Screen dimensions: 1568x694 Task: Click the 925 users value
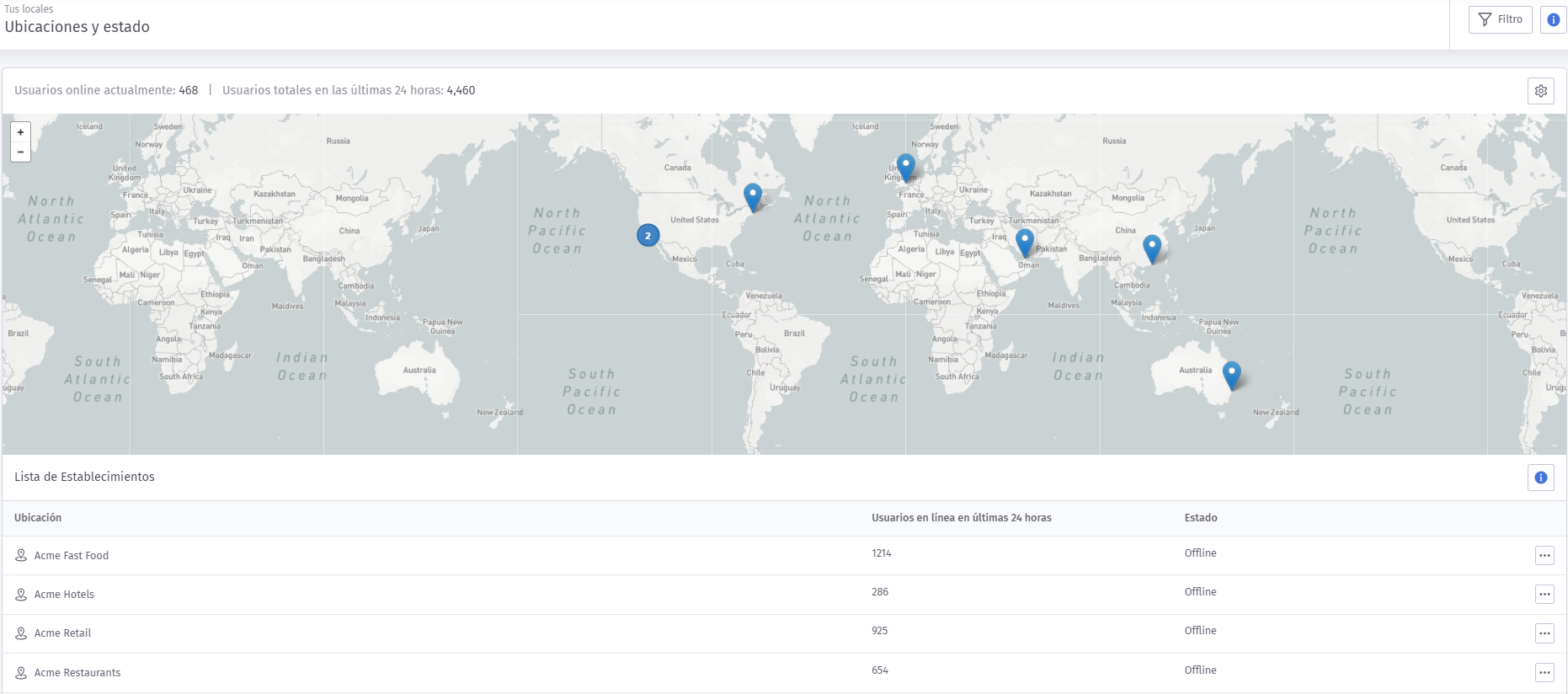tap(880, 631)
